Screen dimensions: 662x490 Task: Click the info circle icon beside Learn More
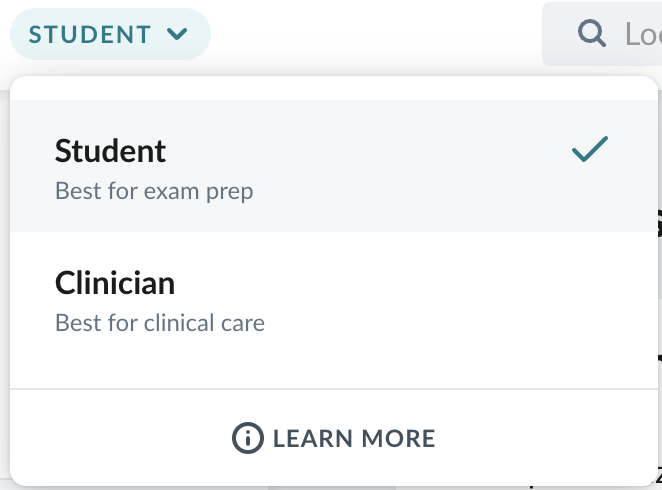click(x=248, y=438)
